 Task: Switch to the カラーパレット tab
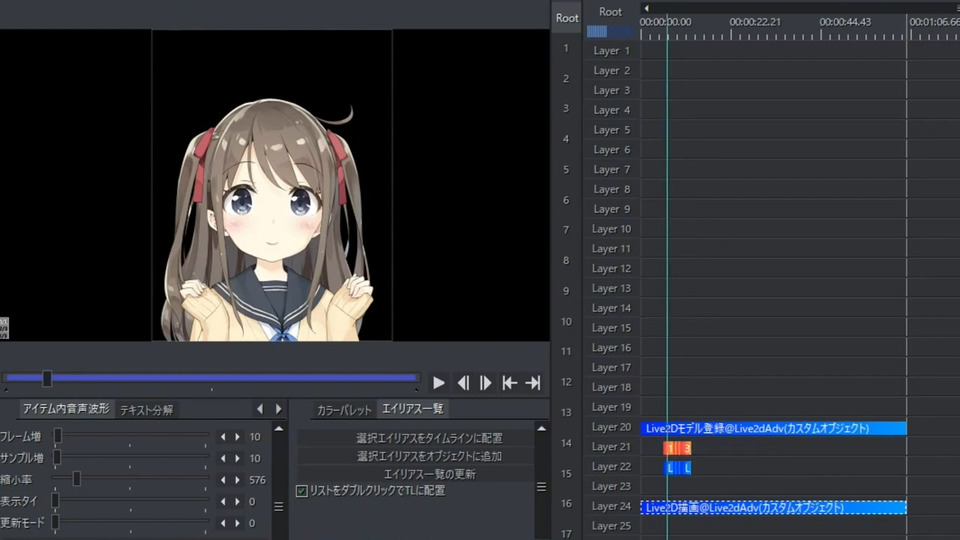tap(344, 410)
